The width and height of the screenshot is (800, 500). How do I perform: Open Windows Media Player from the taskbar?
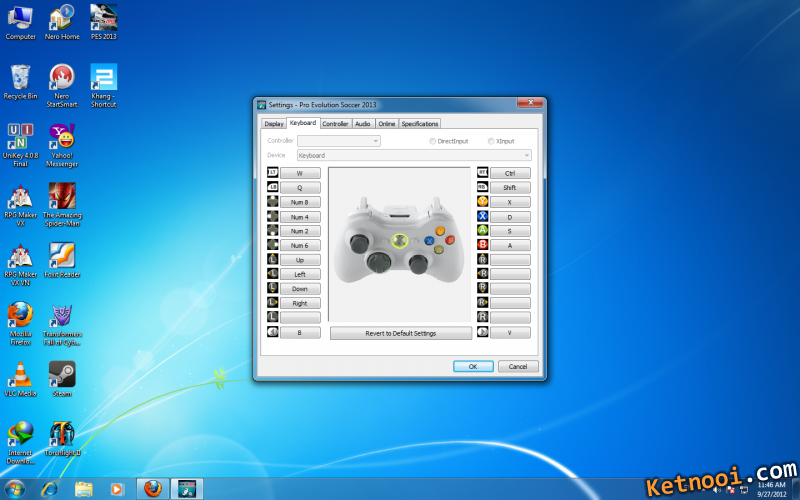117,489
